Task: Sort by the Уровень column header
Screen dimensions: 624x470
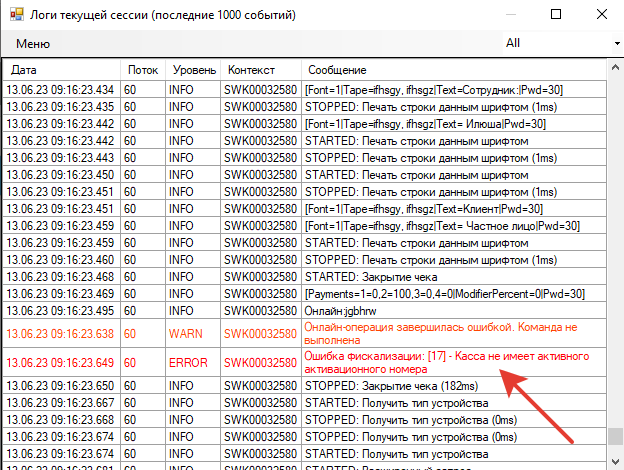Action: tap(193, 71)
